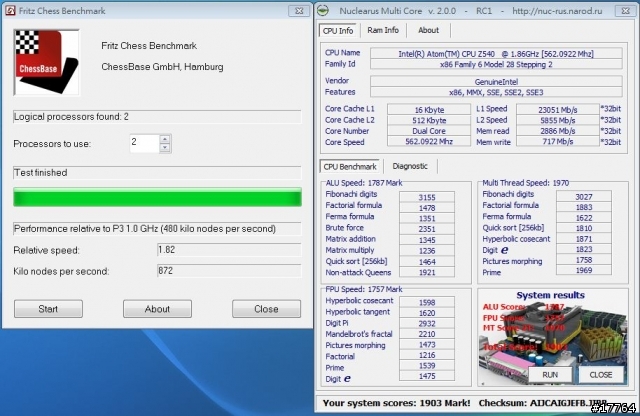Click the Nuclearus green title bar icon
640x416 pixels.
[x=323, y=11]
